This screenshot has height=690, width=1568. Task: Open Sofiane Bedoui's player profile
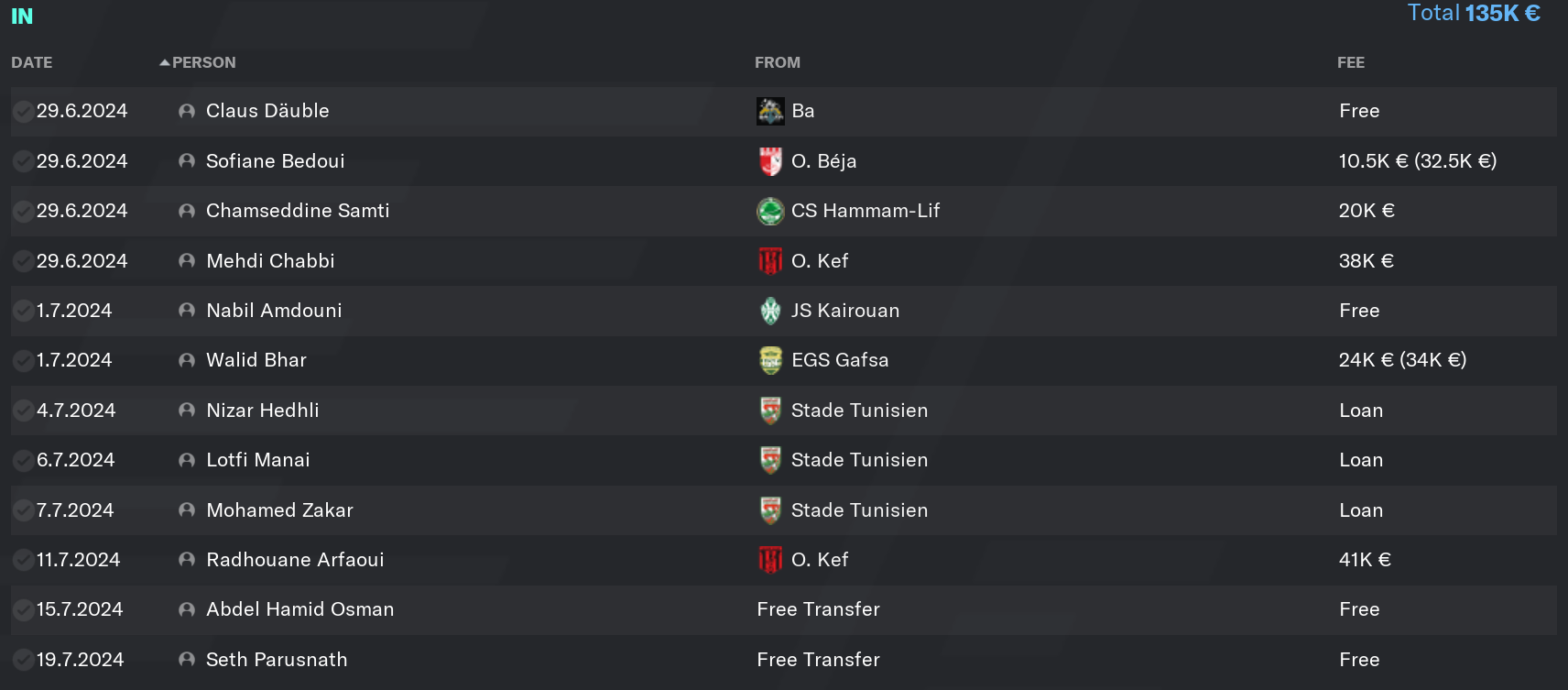click(x=276, y=161)
